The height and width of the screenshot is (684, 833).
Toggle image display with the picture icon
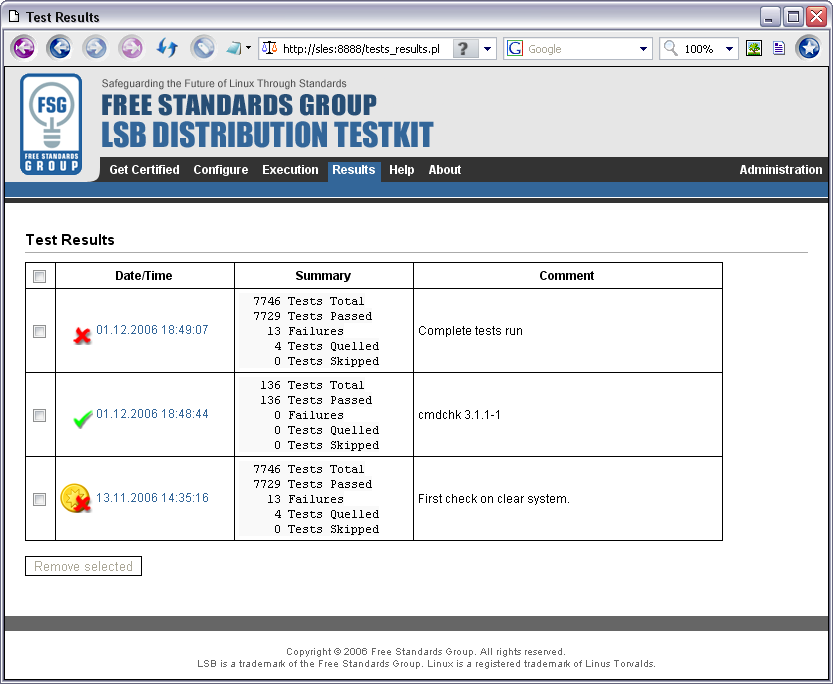pyautogui.click(x=754, y=48)
